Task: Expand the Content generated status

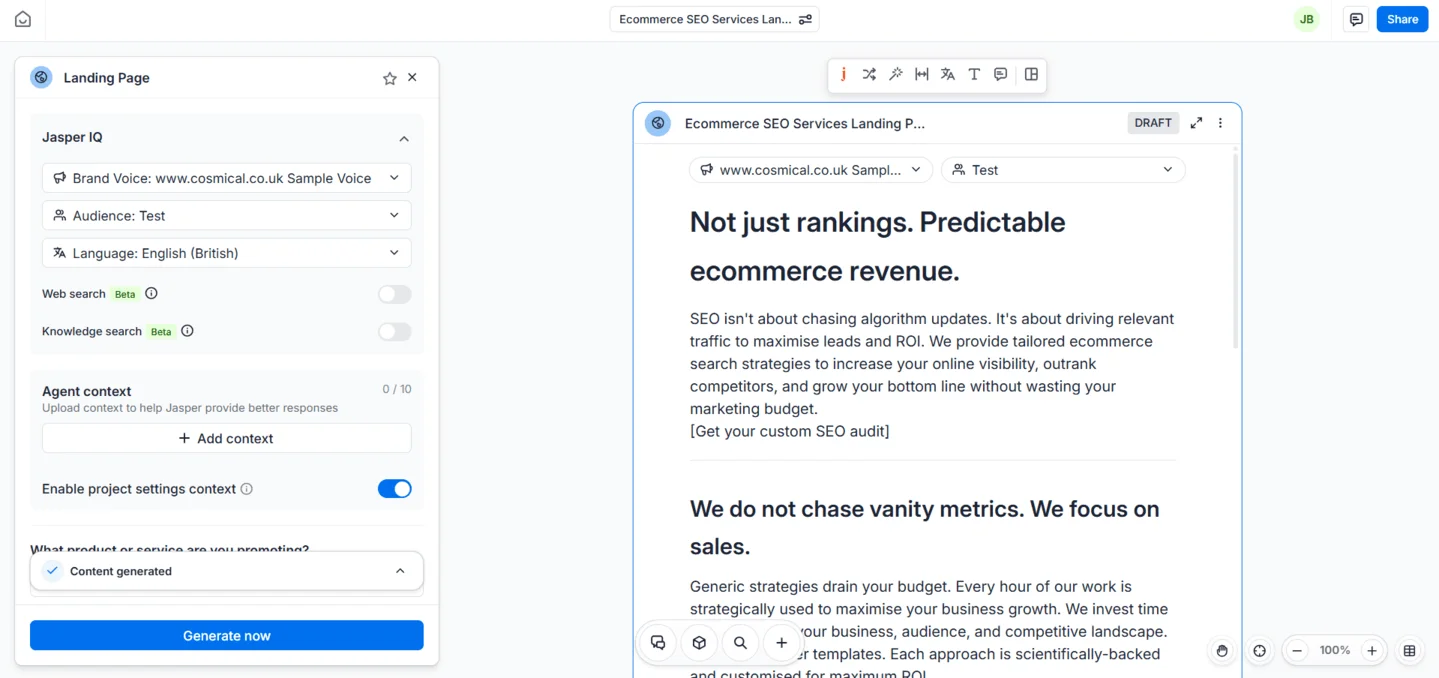Action: pyautogui.click(x=399, y=571)
